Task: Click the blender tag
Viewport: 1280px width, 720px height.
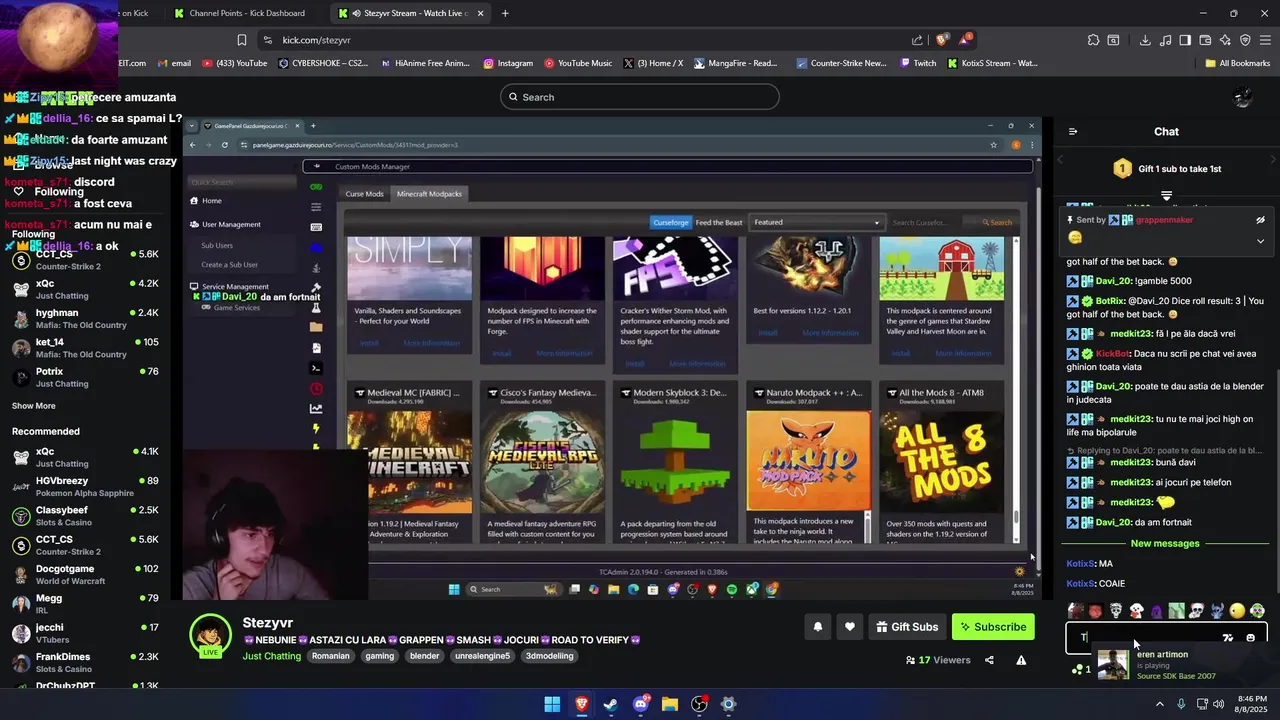Action: coord(424,656)
